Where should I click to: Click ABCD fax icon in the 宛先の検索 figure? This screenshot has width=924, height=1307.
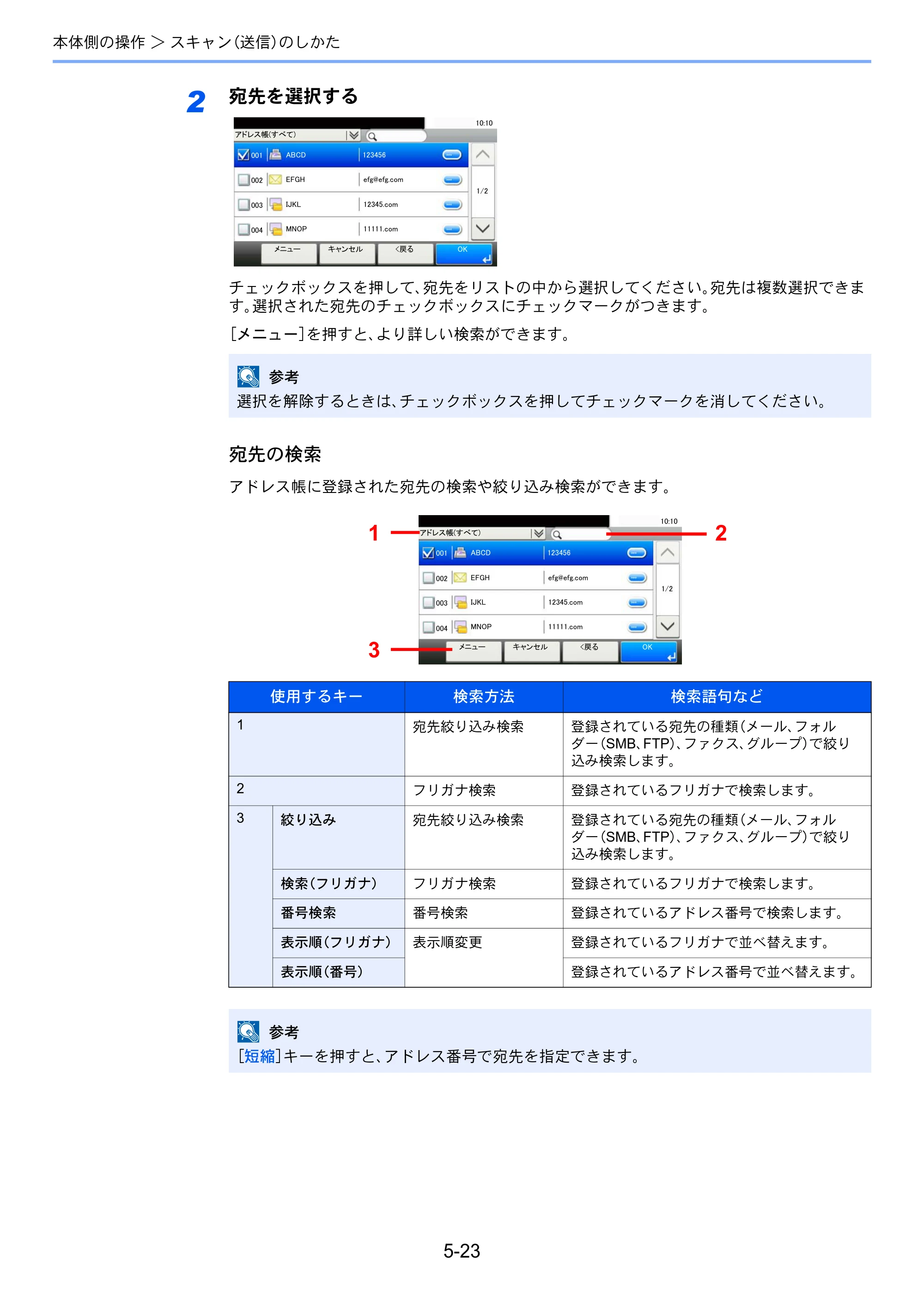pos(460,552)
